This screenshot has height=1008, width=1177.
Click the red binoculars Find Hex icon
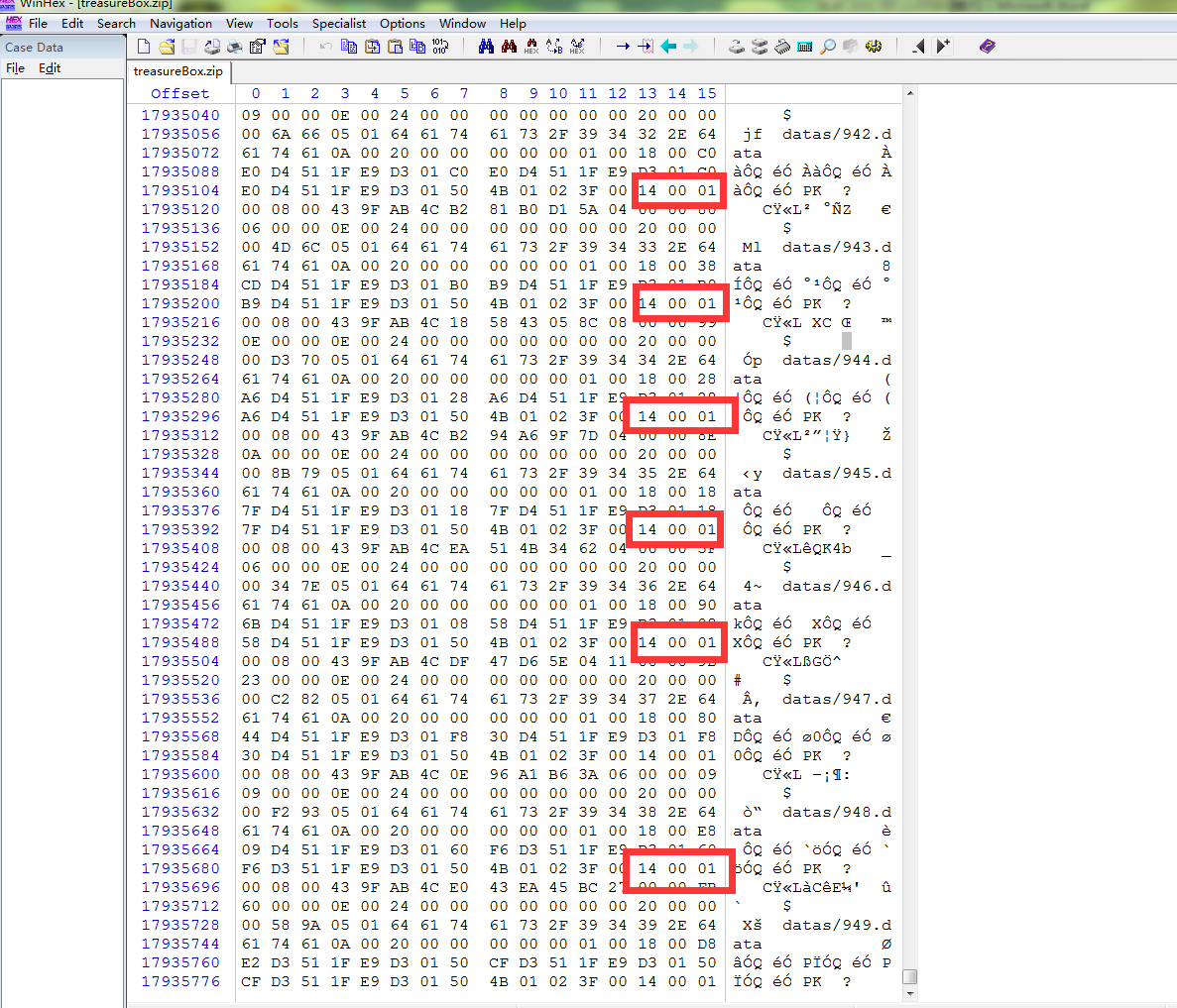pyautogui.click(x=509, y=47)
